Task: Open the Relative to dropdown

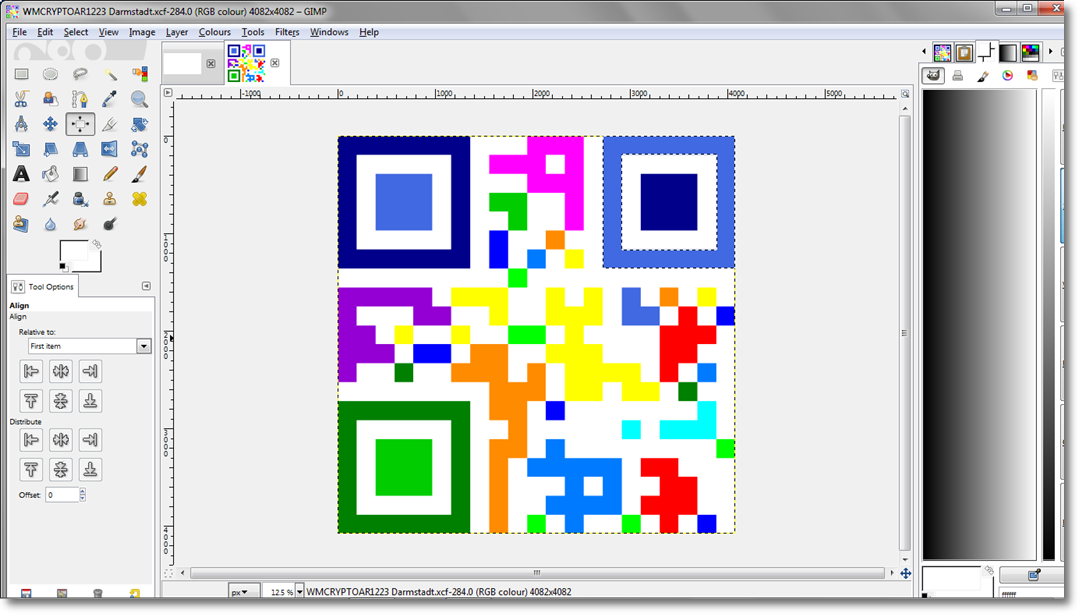Action: click(x=90, y=346)
